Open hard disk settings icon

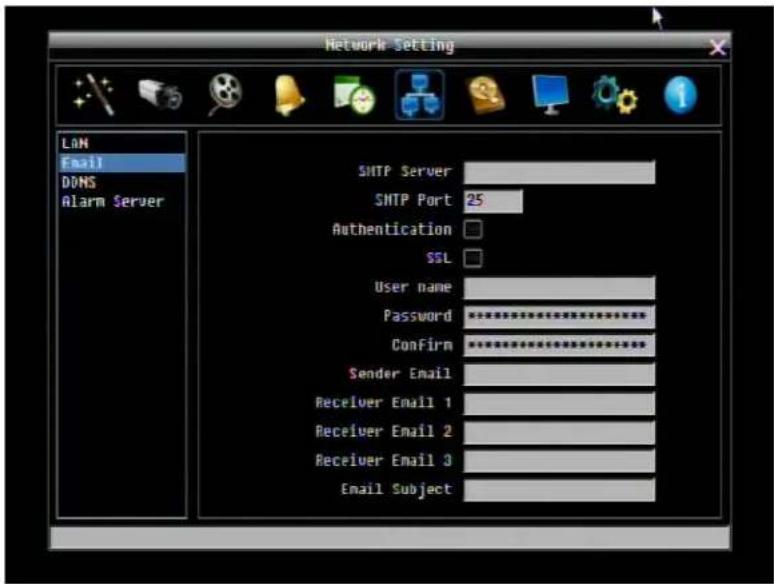(486, 95)
